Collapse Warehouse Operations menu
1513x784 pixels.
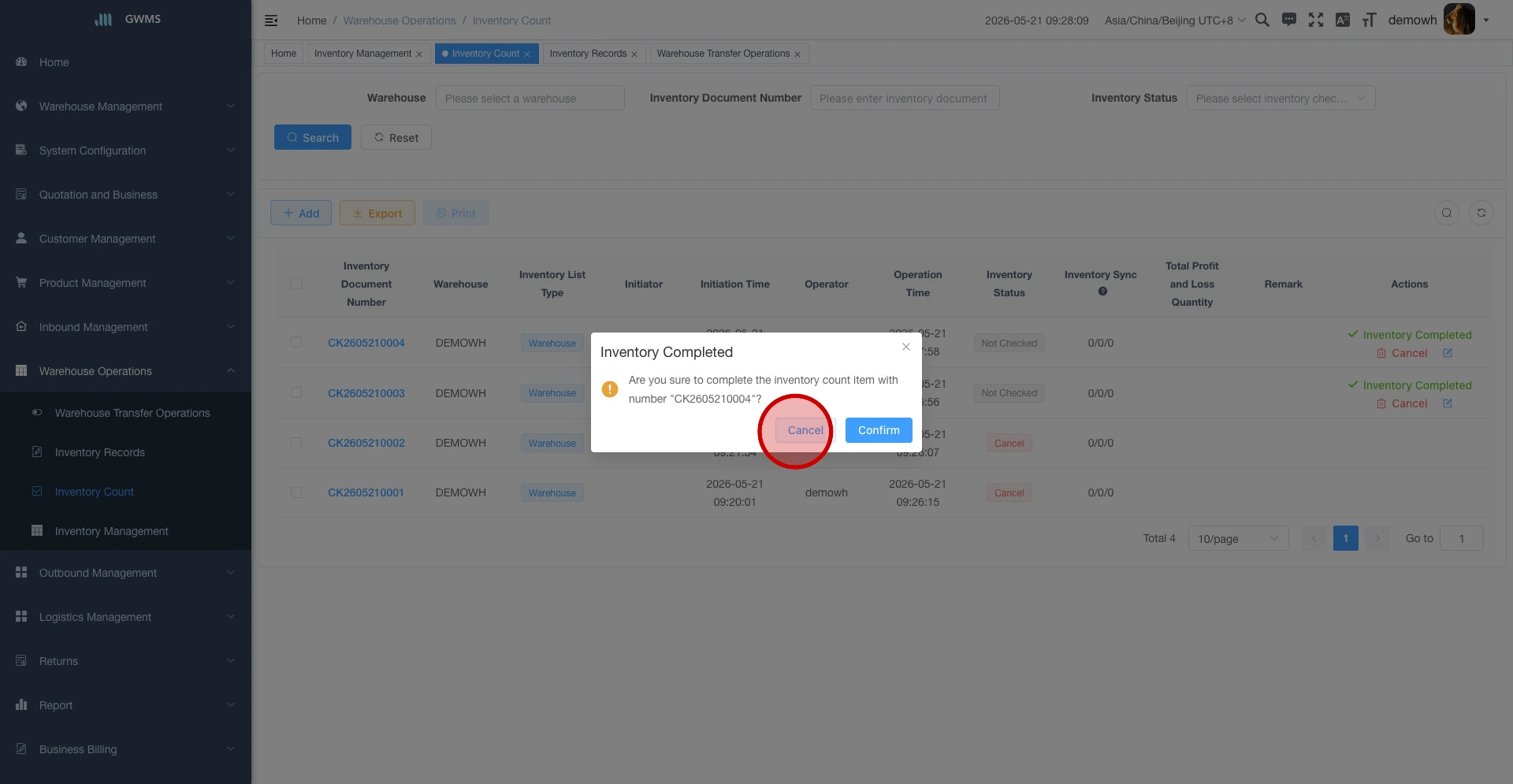click(x=126, y=371)
